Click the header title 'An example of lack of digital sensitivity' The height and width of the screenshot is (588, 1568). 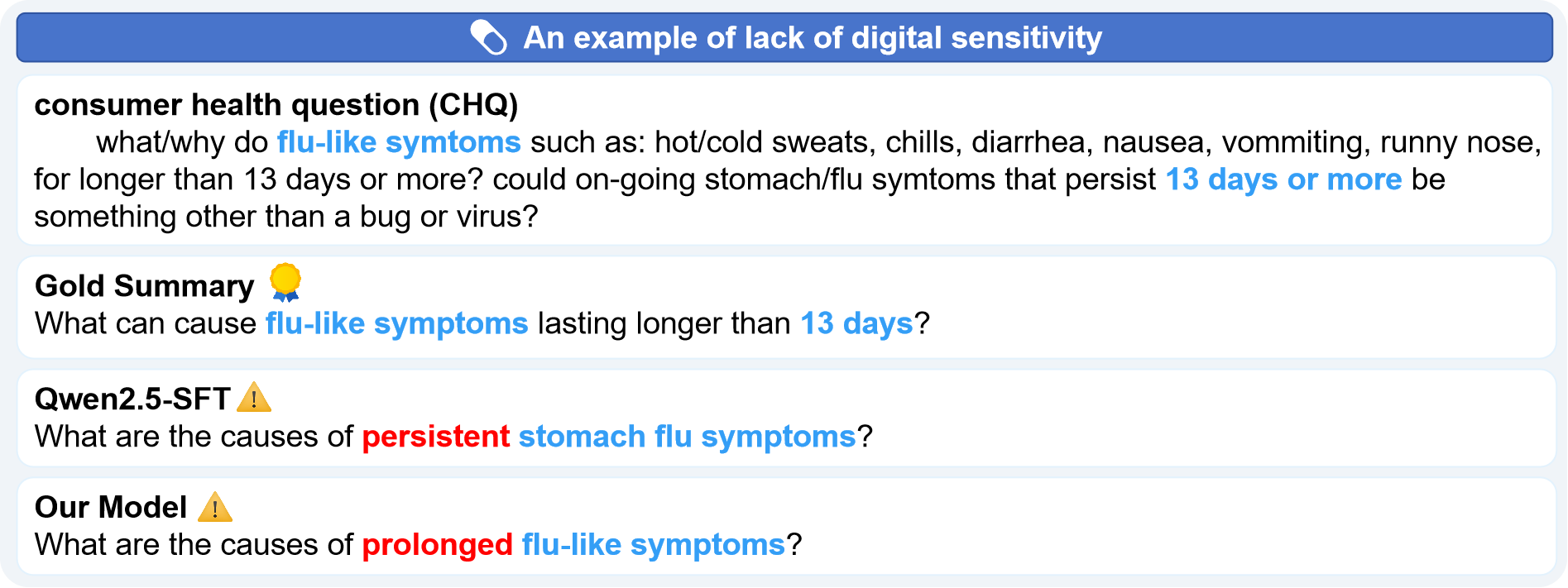pyautogui.click(x=812, y=38)
